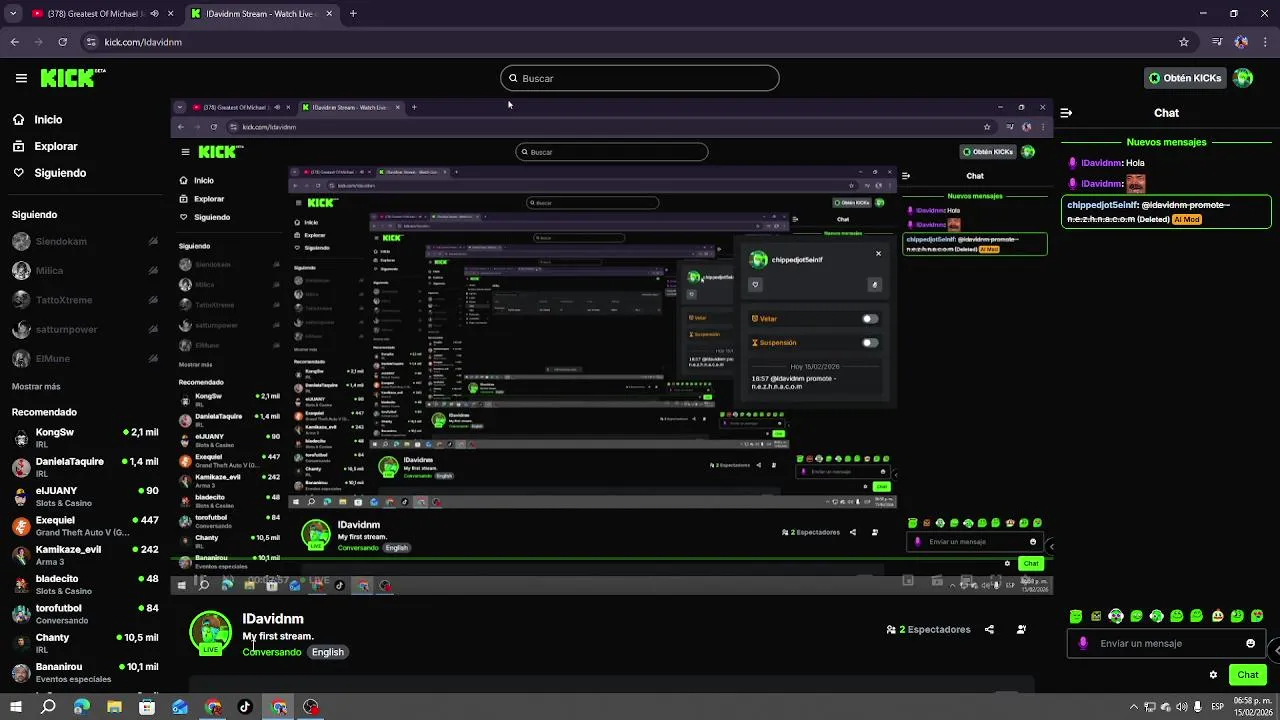The height and width of the screenshot is (720, 1280).
Task: Open followed channel Milica
Action: tap(85, 271)
